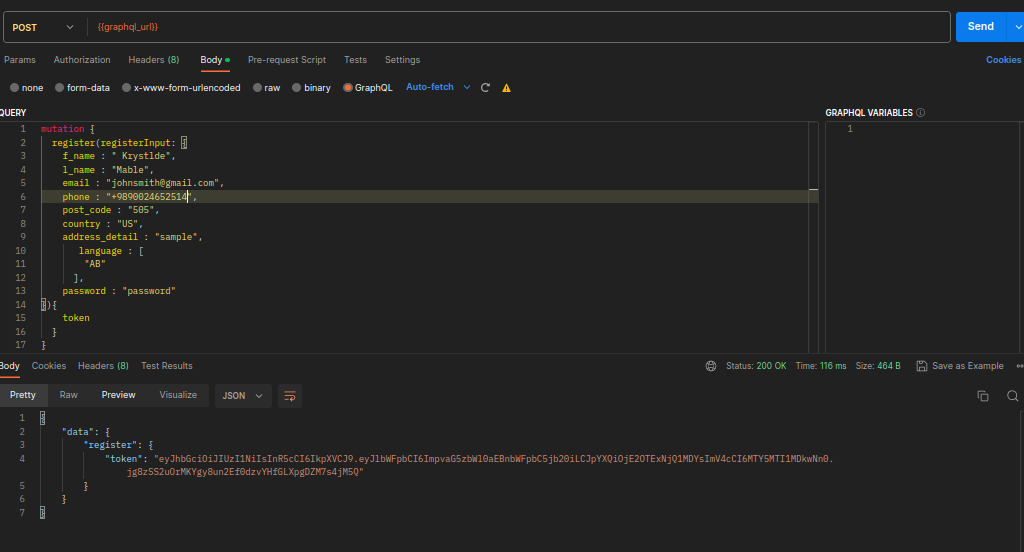Select the request Body tab
Screen dimensions: 1024x552
pyautogui.click(x=215, y=59)
